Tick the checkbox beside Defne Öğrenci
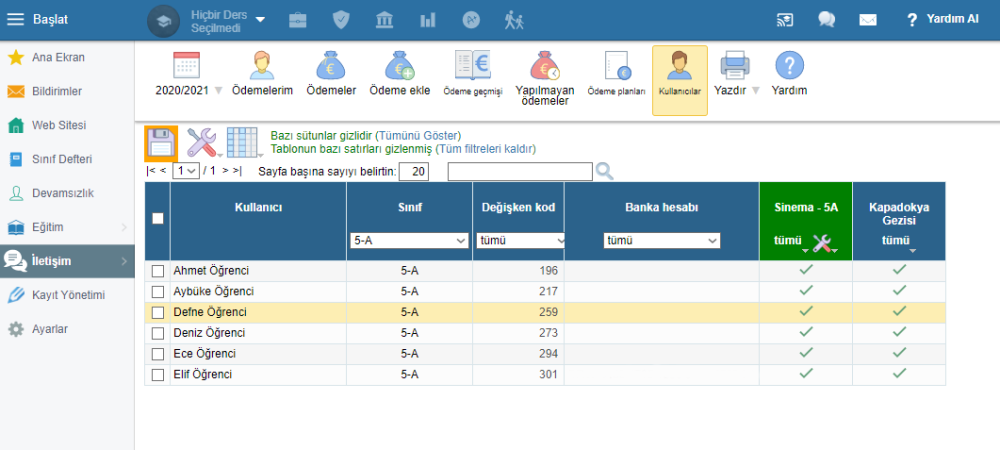 (157, 312)
